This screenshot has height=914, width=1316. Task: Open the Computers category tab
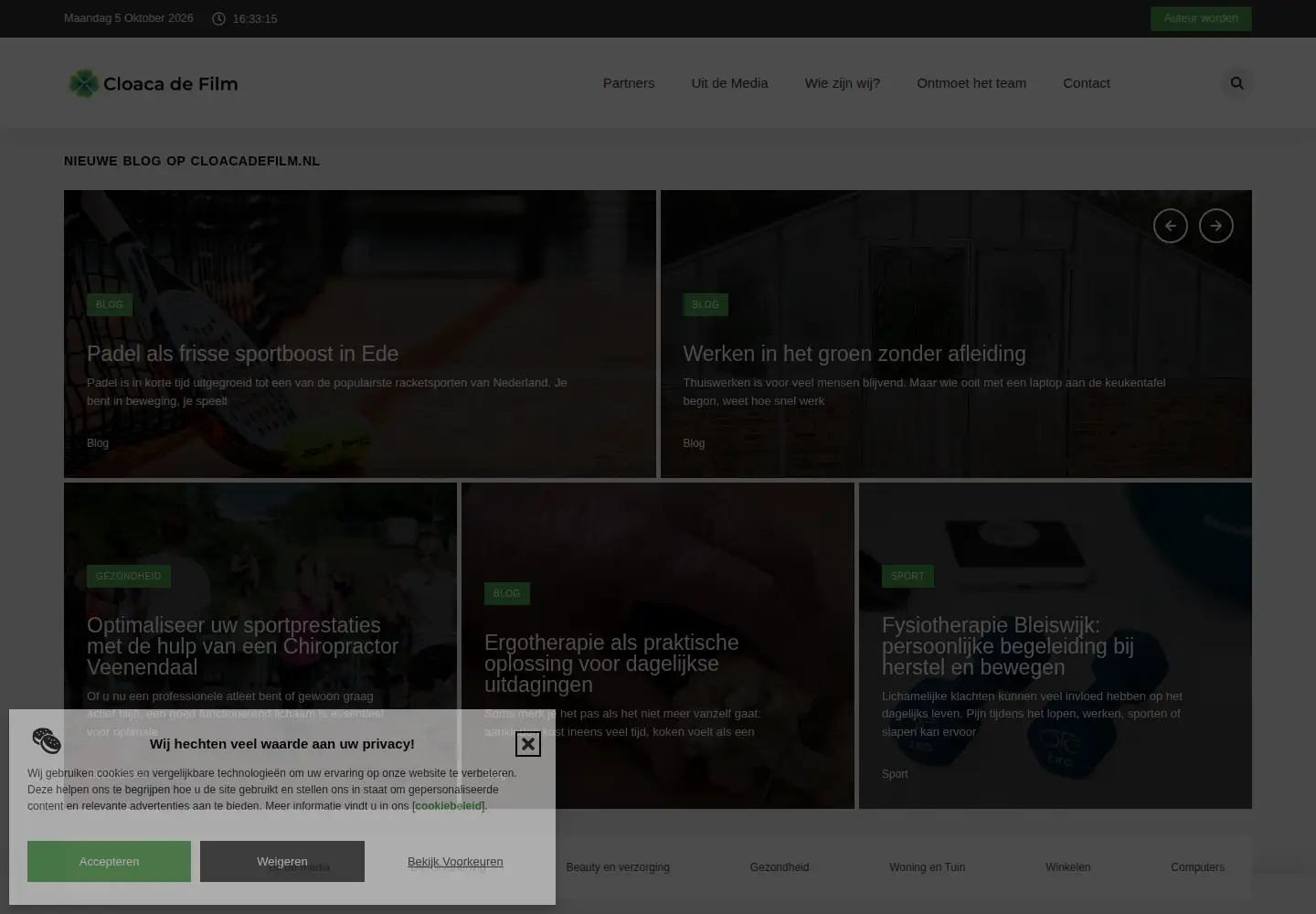click(1197, 867)
